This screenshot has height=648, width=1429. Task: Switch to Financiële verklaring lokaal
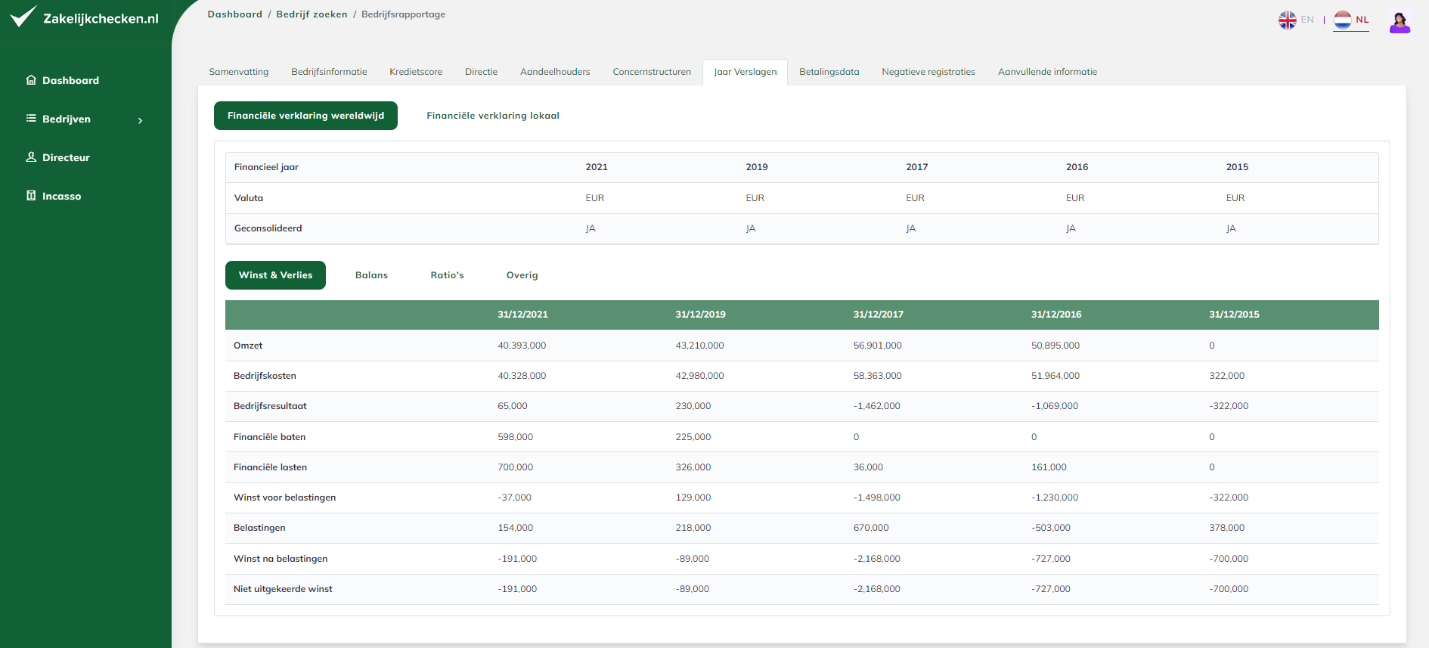493,116
